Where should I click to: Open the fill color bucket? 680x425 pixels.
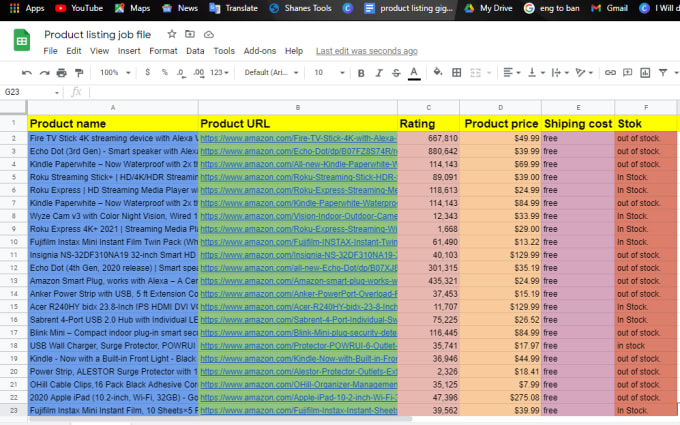point(438,72)
